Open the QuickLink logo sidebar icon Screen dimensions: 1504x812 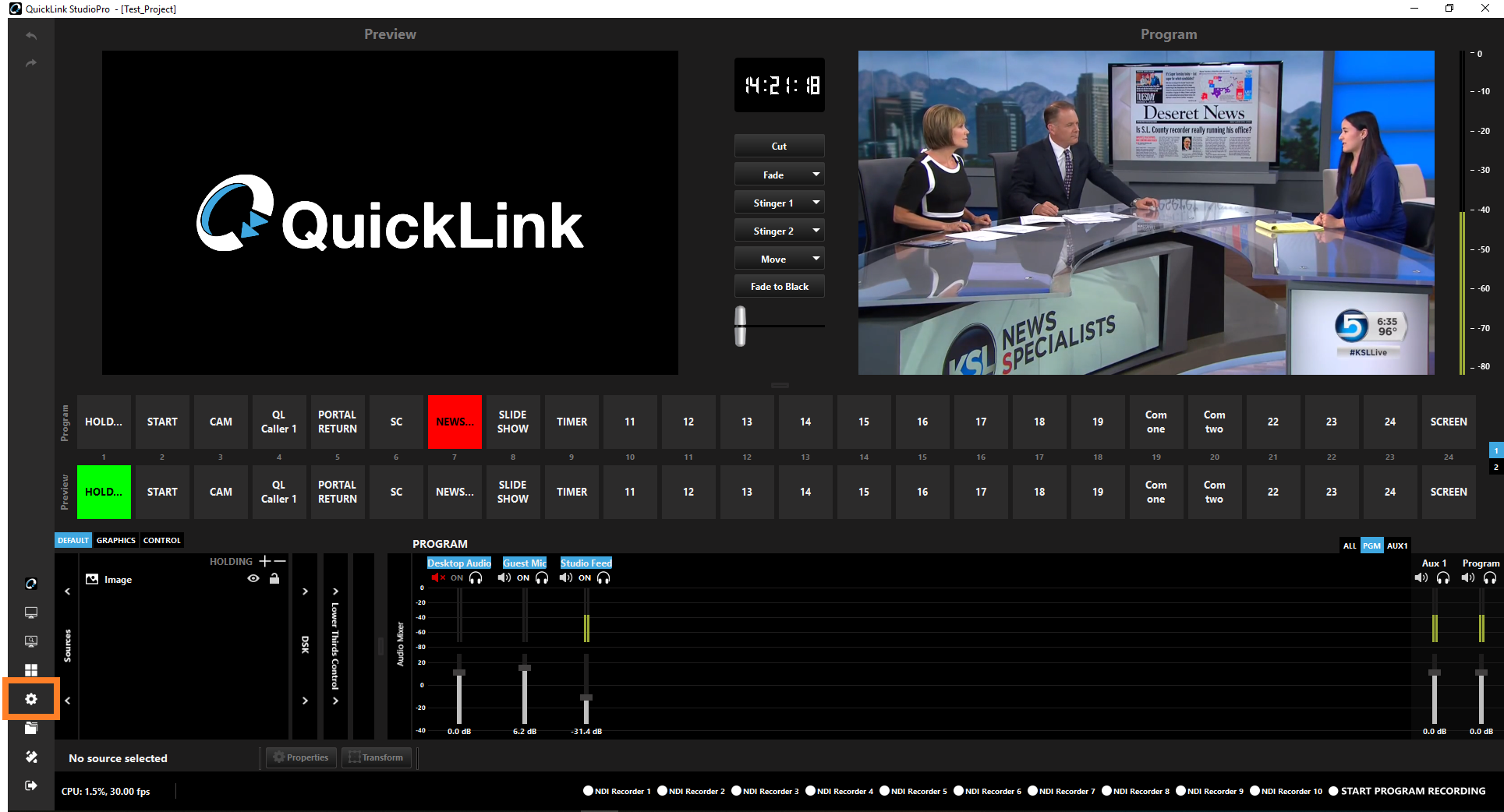pos(31,584)
